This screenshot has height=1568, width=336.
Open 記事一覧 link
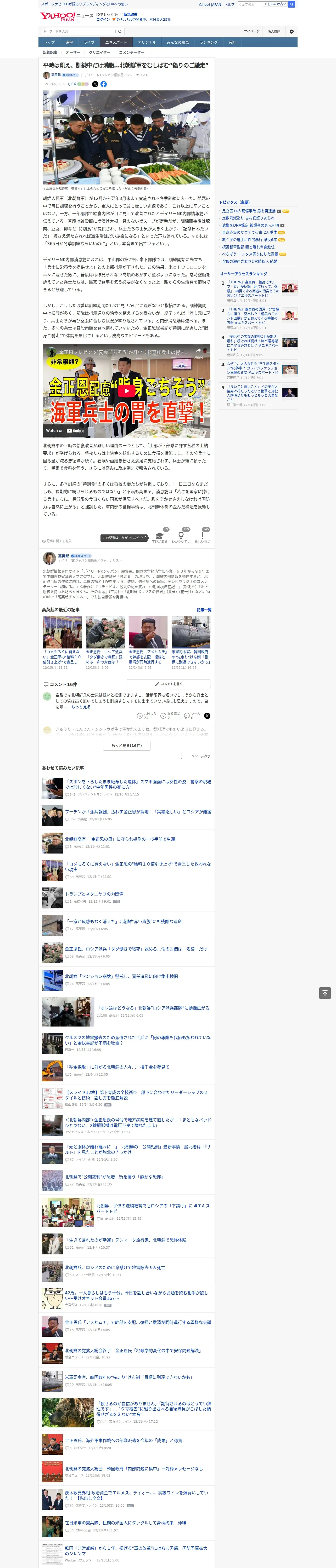pyautogui.click(x=204, y=609)
